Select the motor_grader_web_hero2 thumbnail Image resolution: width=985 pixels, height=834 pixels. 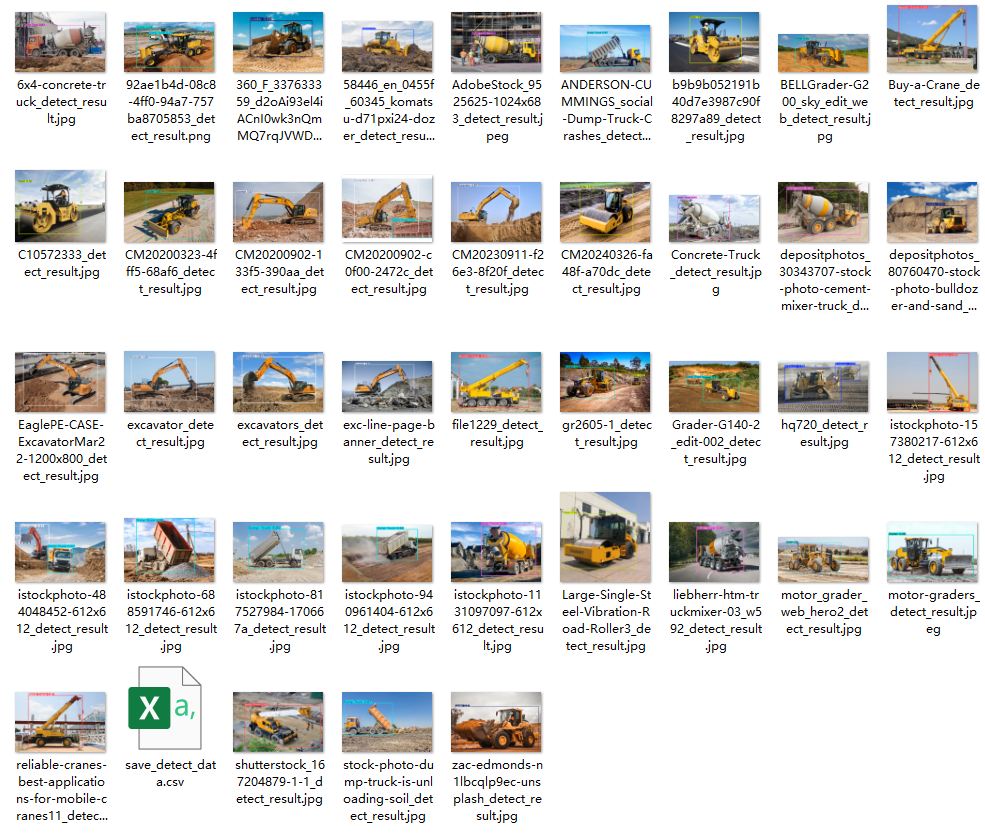(x=824, y=560)
